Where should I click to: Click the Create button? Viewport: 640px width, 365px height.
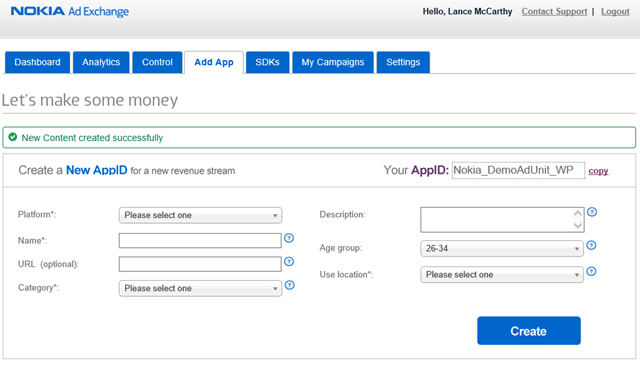(x=529, y=331)
